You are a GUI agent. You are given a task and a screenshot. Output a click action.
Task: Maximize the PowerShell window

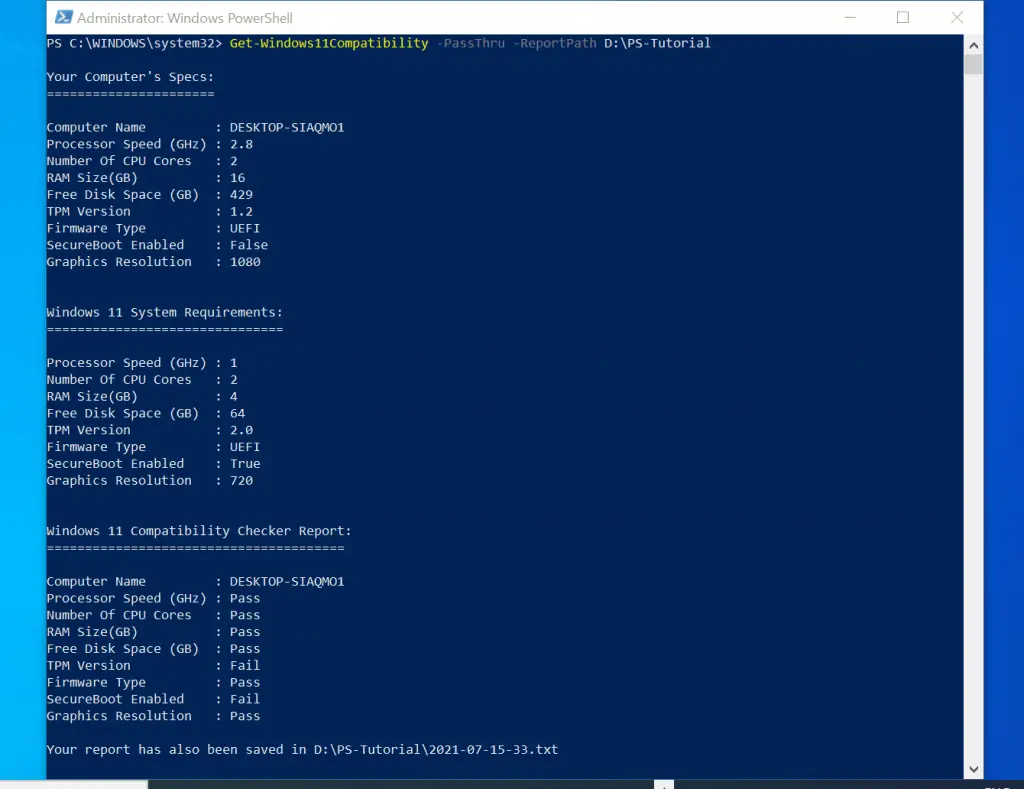click(903, 18)
